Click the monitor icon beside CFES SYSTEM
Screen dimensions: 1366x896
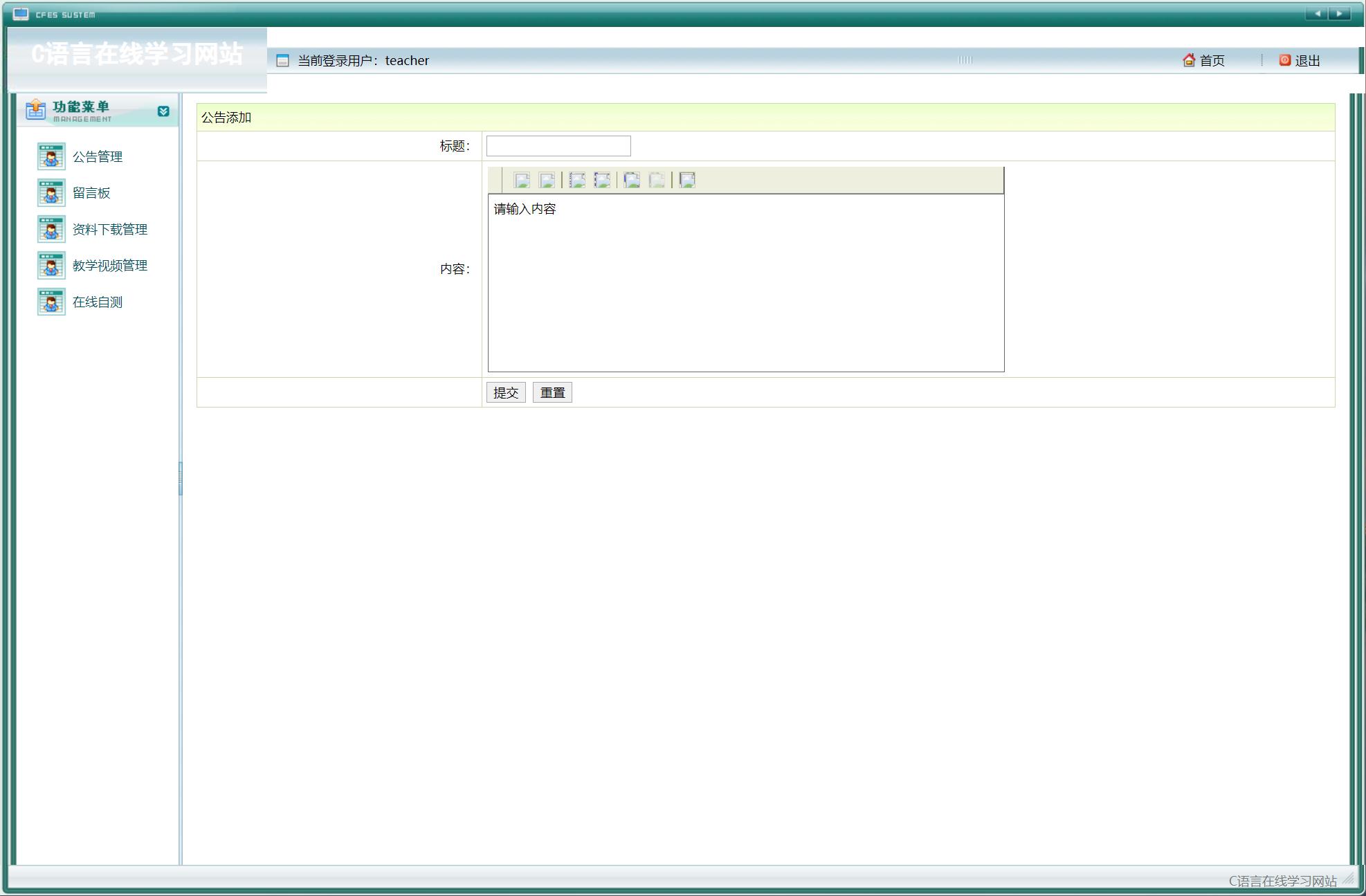tap(21, 14)
